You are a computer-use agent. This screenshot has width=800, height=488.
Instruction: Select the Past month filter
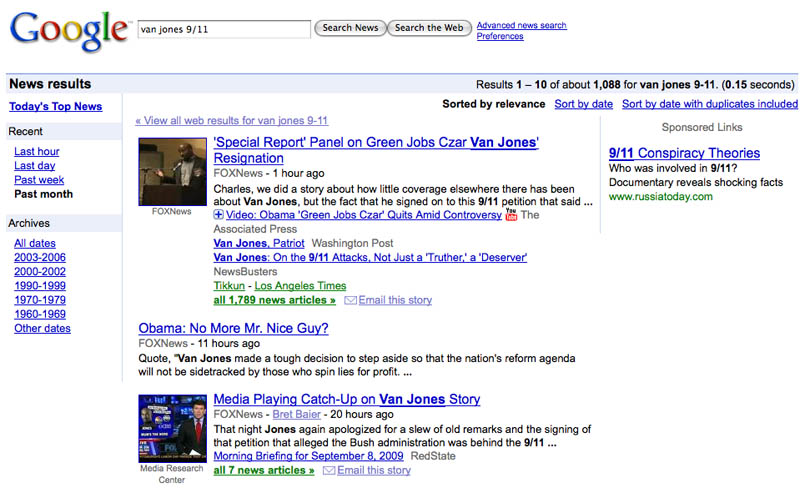click(x=43, y=194)
